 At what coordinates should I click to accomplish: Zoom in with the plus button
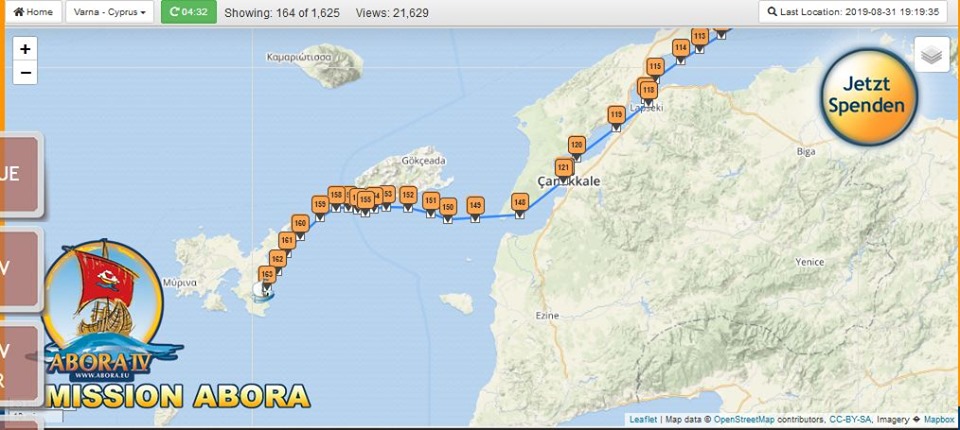[25, 49]
